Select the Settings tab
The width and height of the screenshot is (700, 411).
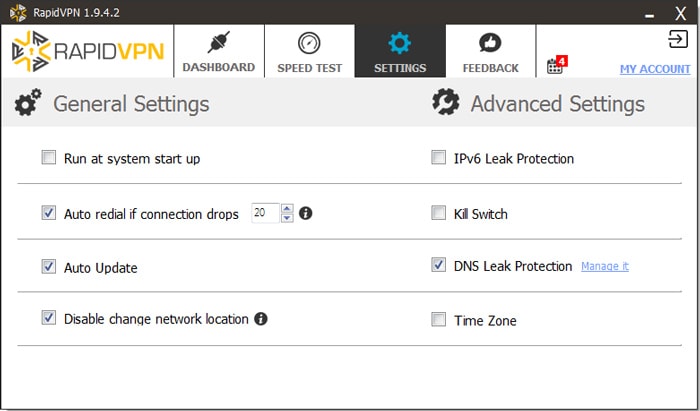pos(400,51)
